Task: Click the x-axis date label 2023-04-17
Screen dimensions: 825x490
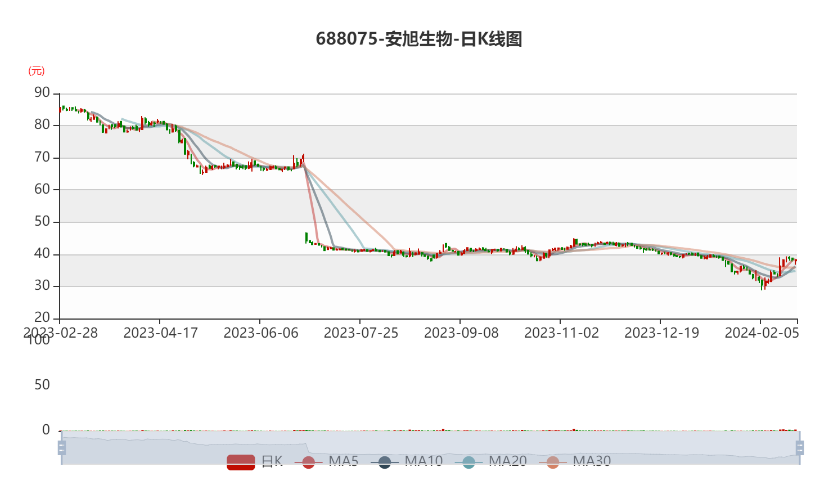Action: coord(160,333)
